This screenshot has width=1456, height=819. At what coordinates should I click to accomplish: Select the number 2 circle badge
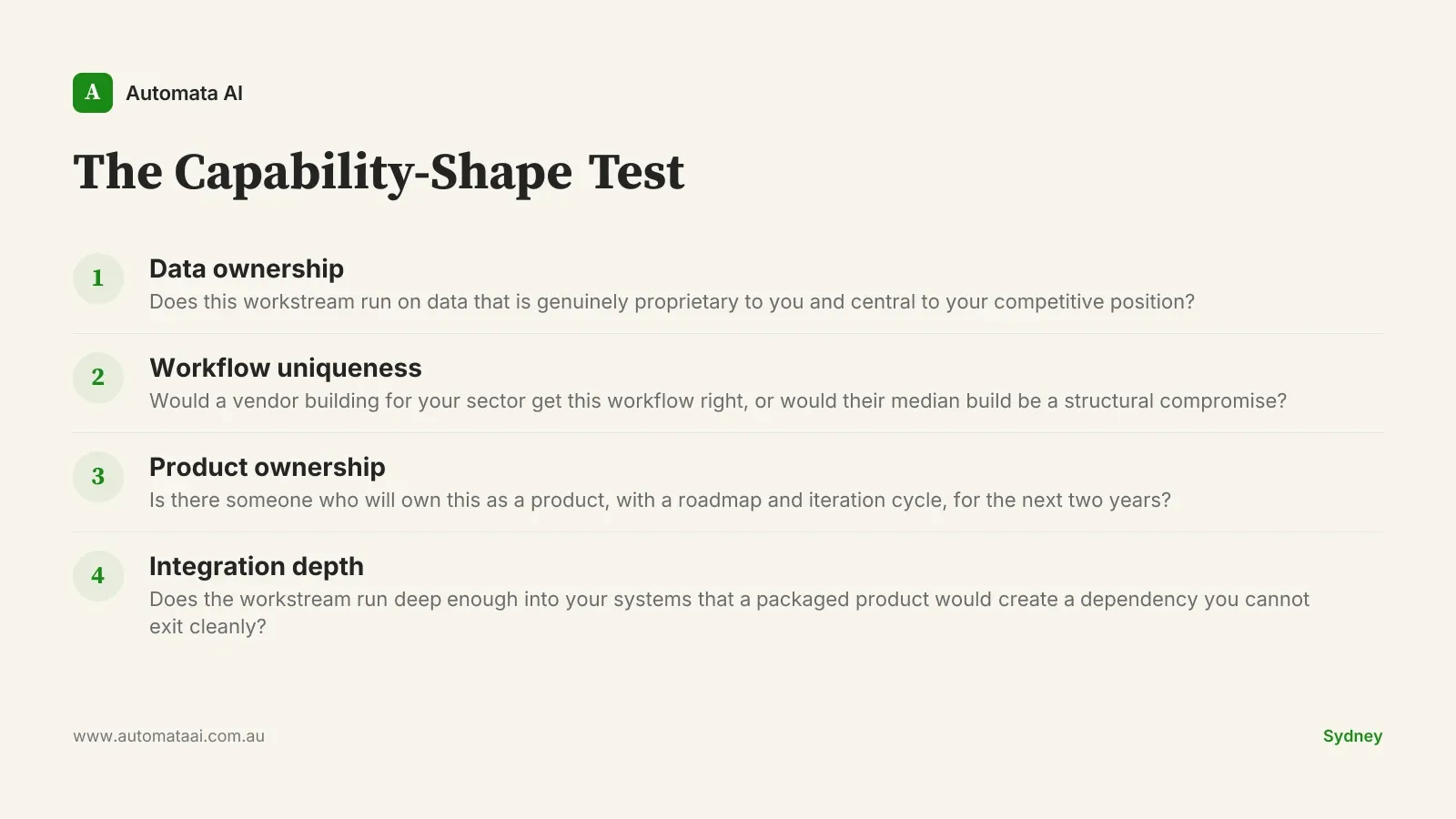(98, 378)
